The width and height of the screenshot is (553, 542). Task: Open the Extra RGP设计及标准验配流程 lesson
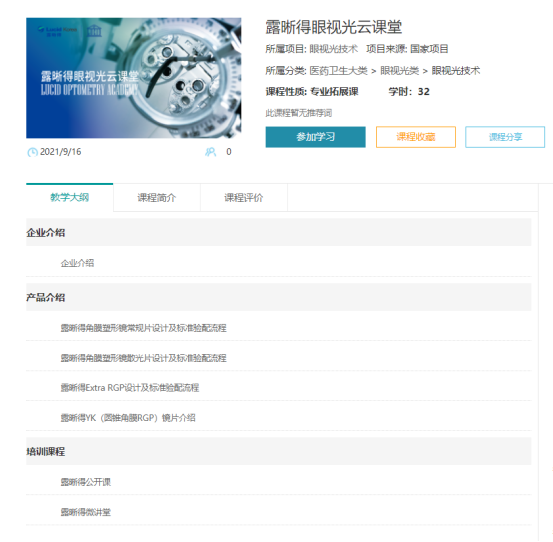click(x=279, y=388)
